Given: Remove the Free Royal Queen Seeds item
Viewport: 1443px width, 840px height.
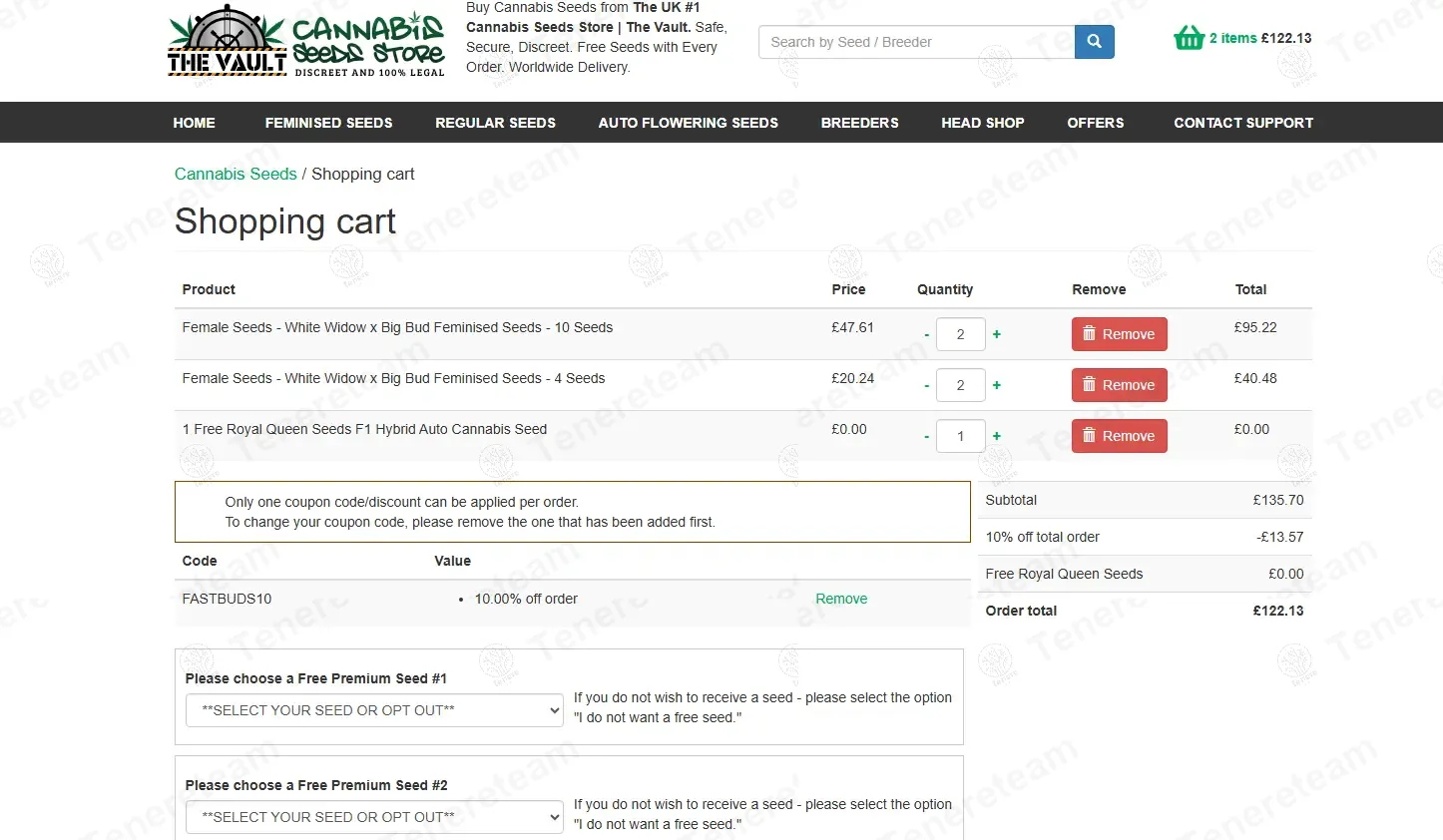Looking at the screenshot, I should point(1119,436).
